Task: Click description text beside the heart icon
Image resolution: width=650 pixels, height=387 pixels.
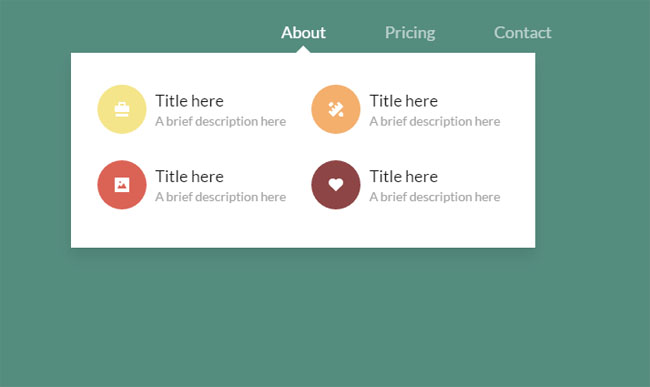Action: click(435, 197)
